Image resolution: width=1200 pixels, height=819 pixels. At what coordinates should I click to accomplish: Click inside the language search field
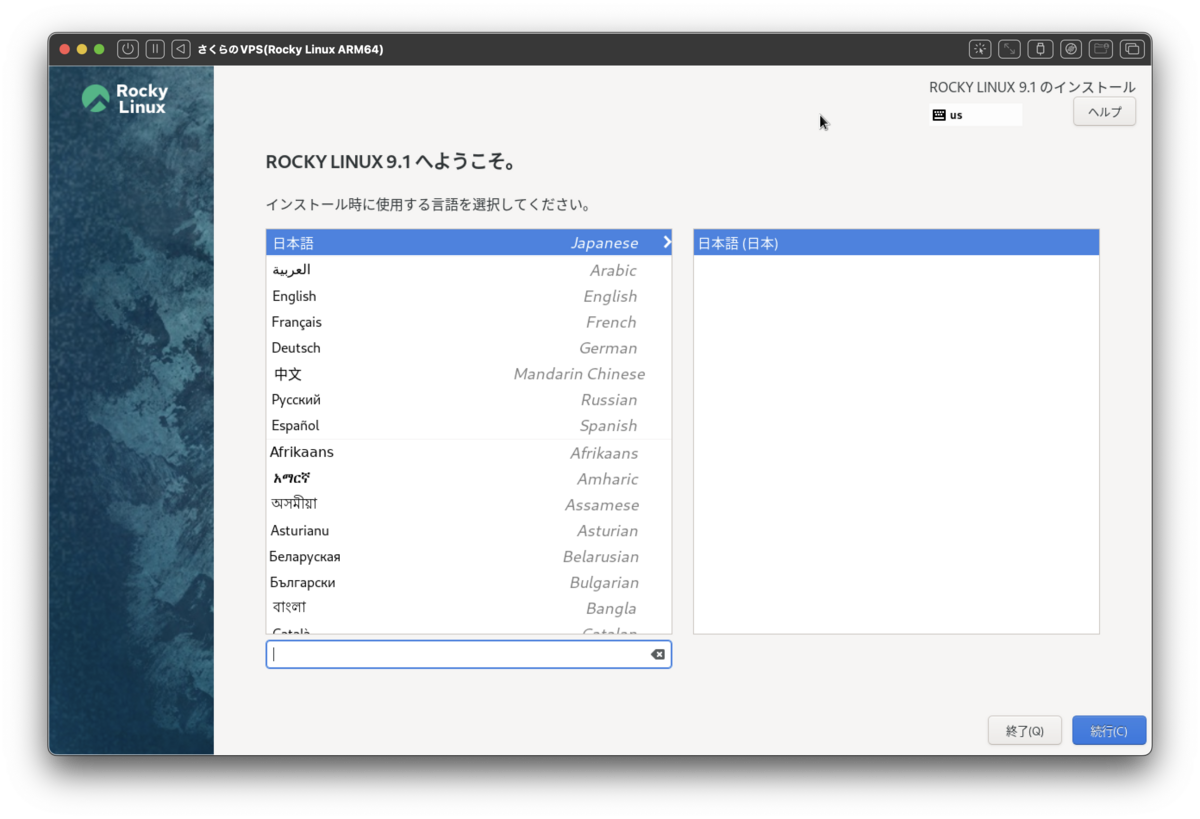(x=460, y=654)
